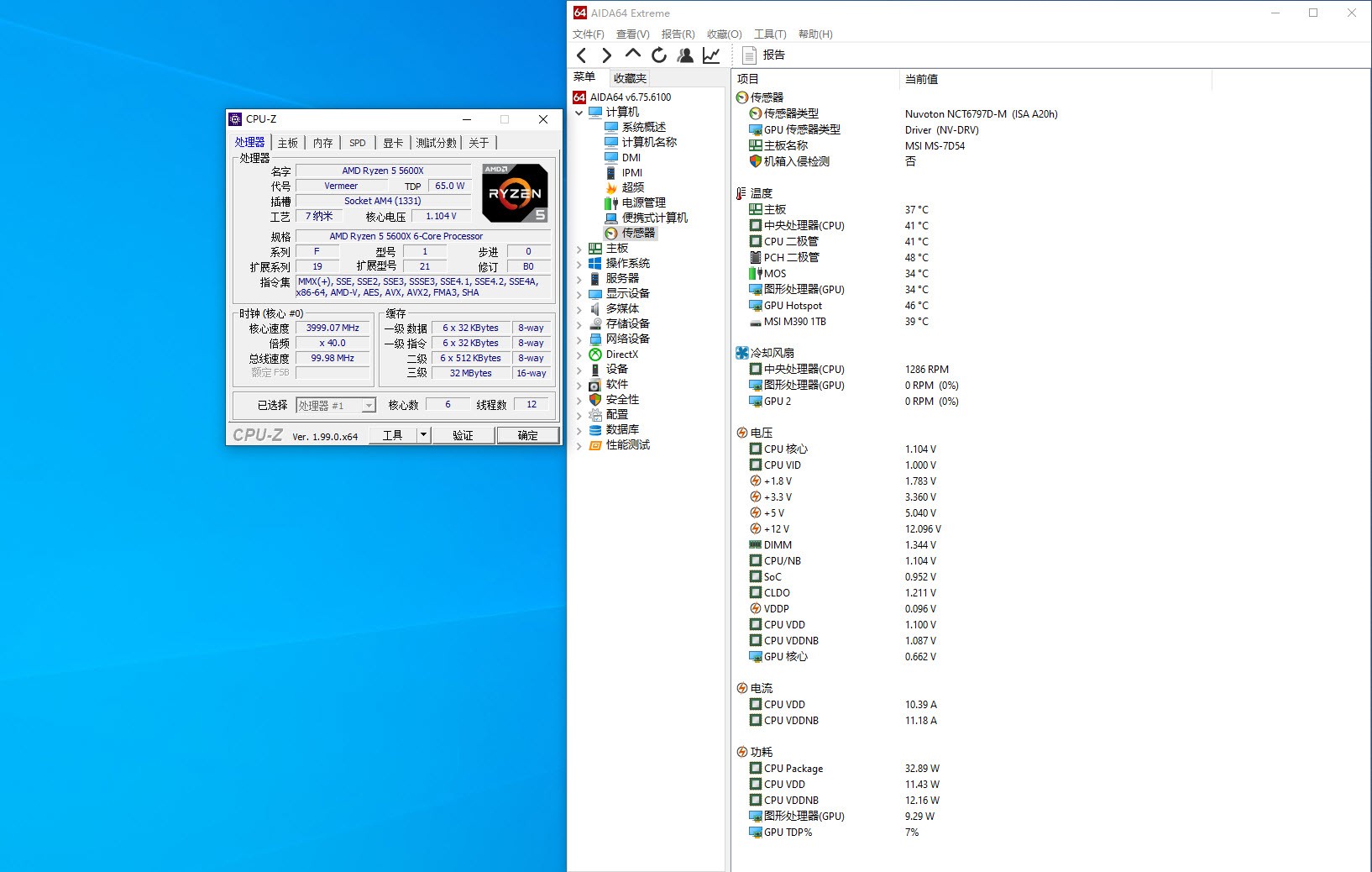Open the CPU-Z 处理器 #1 dropdown
Image resolution: width=1372 pixels, height=872 pixels.
[336, 406]
